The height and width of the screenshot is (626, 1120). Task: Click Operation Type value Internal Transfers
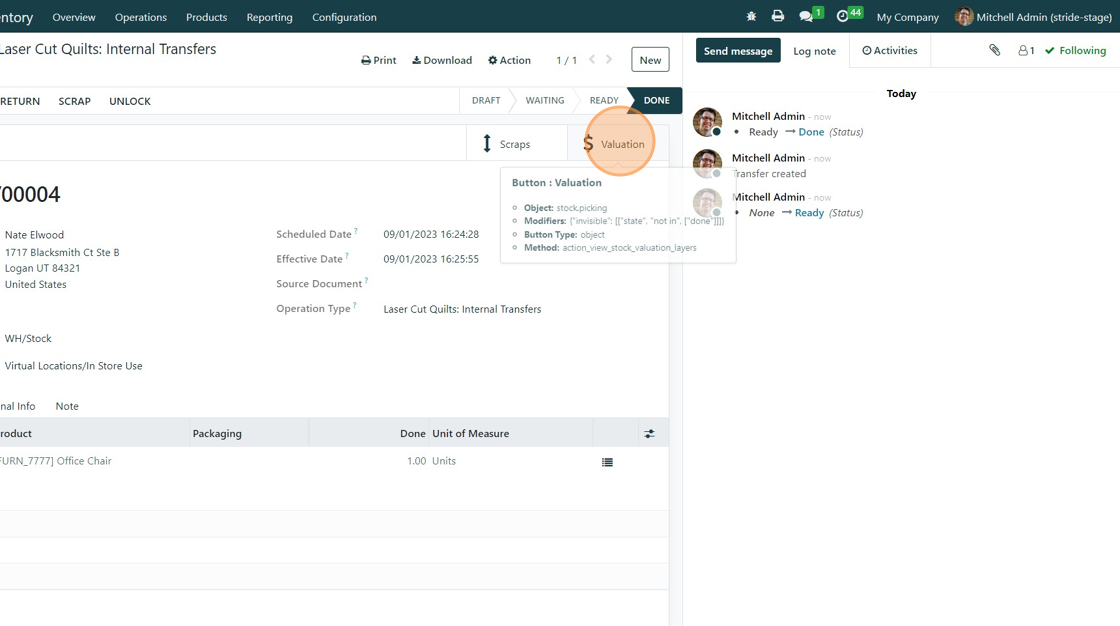pyautogui.click(x=462, y=309)
